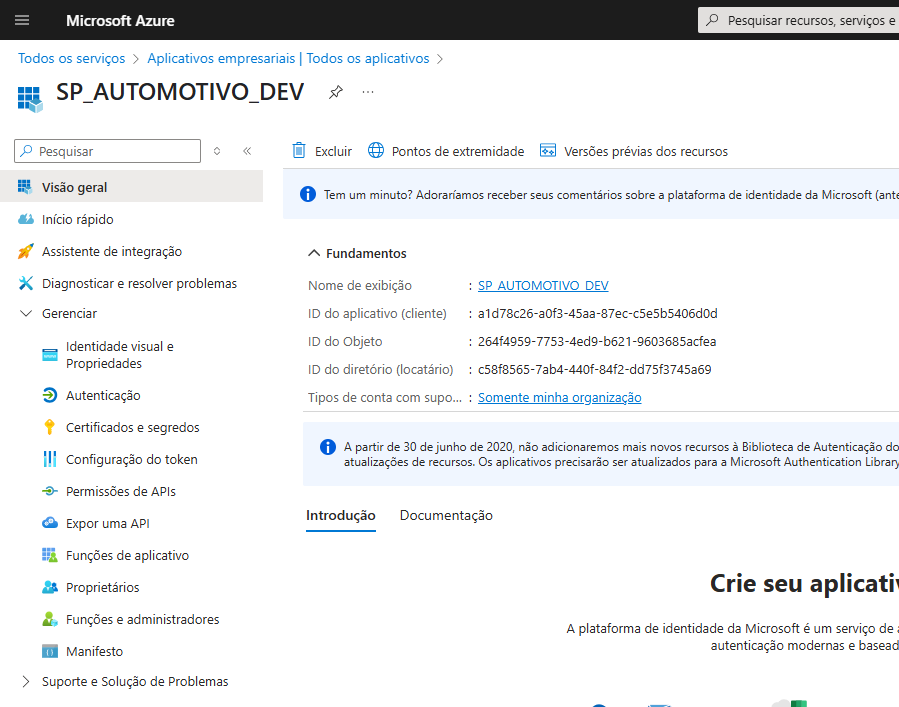This screenshot has width=899, height=707.
Task: Click the Versões prévias dos recursos icon
Action: coord(548,150)
